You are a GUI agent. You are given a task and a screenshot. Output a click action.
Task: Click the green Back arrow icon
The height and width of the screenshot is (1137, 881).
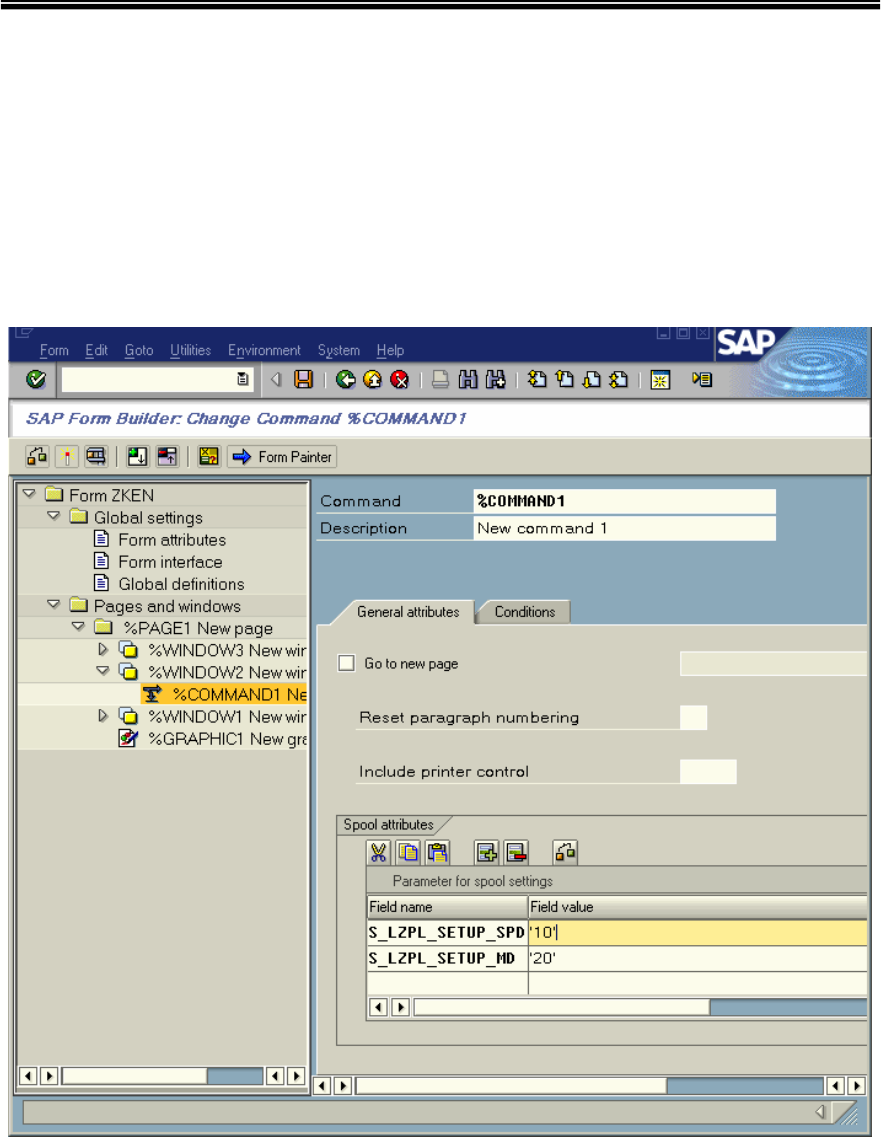pos(346,380)
